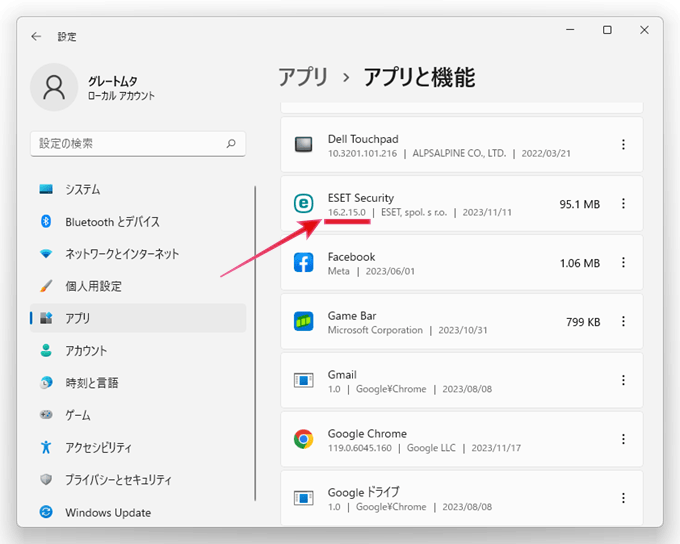Click the アクセシビリティ figure icon
Image resolution: width=680 pixels, height=544 pixels.
coord(46,447)
